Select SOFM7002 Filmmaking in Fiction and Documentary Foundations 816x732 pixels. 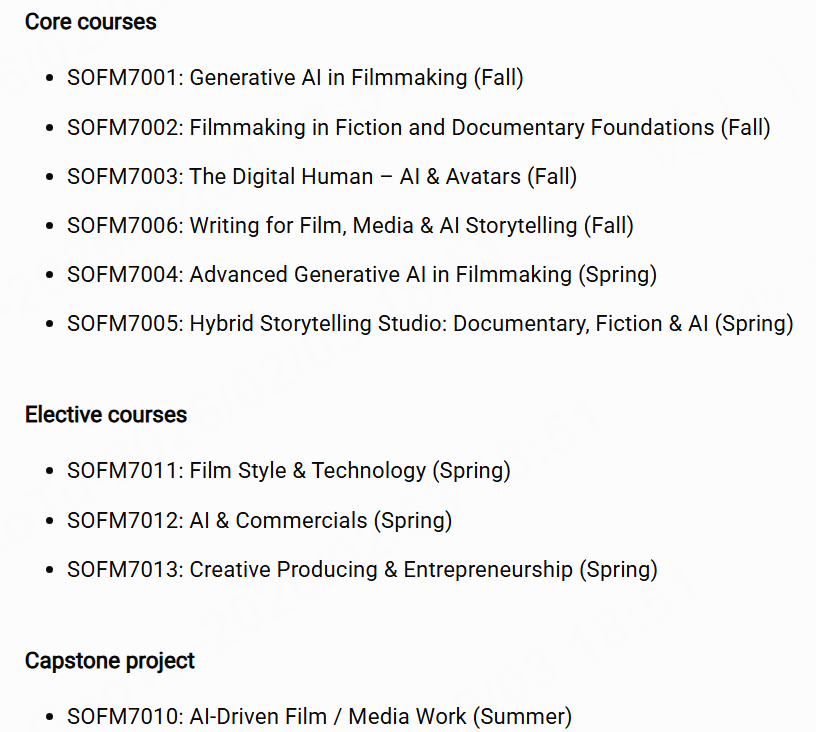(418, 127)
